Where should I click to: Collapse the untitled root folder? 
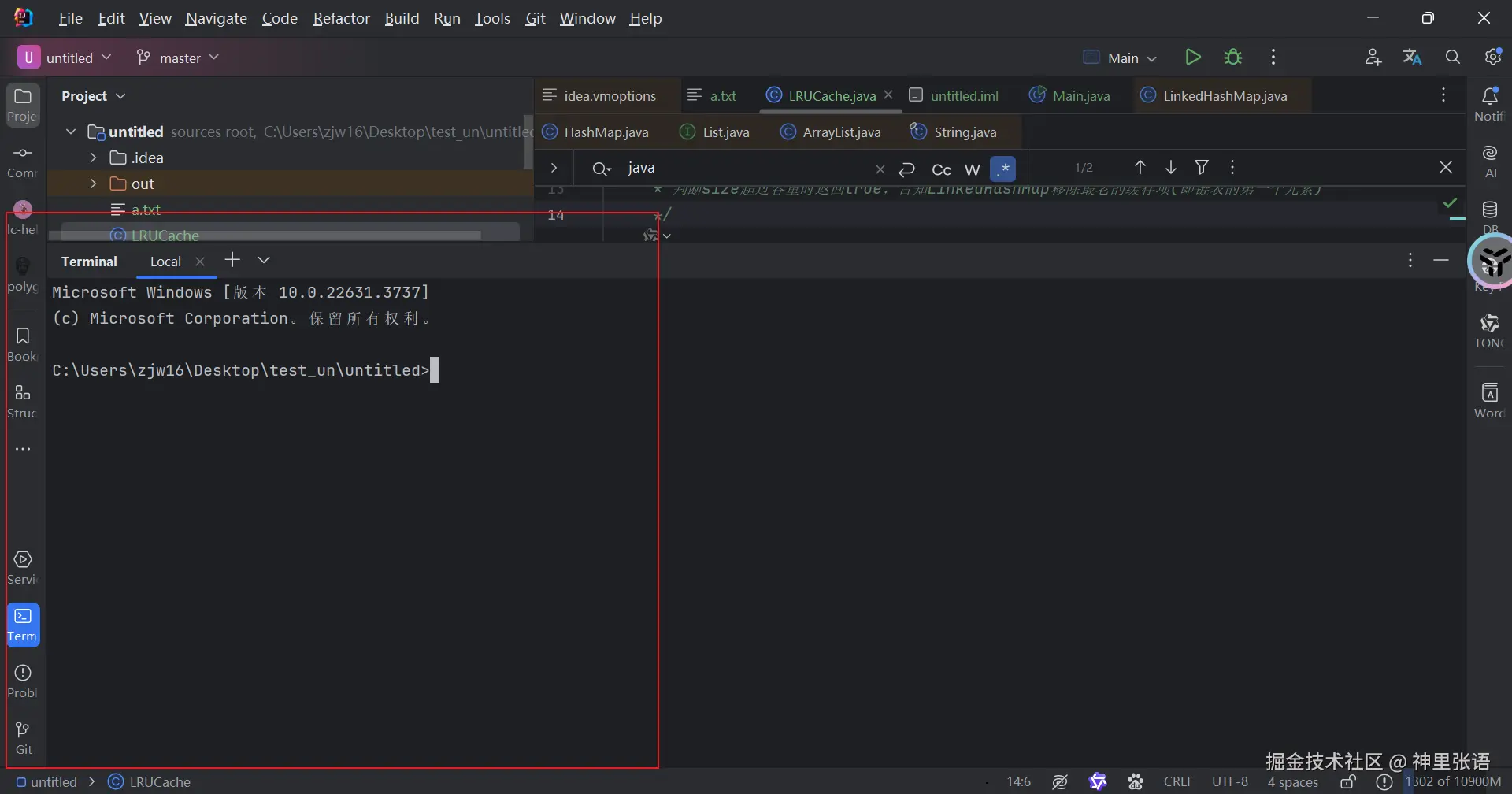(71, 132)
